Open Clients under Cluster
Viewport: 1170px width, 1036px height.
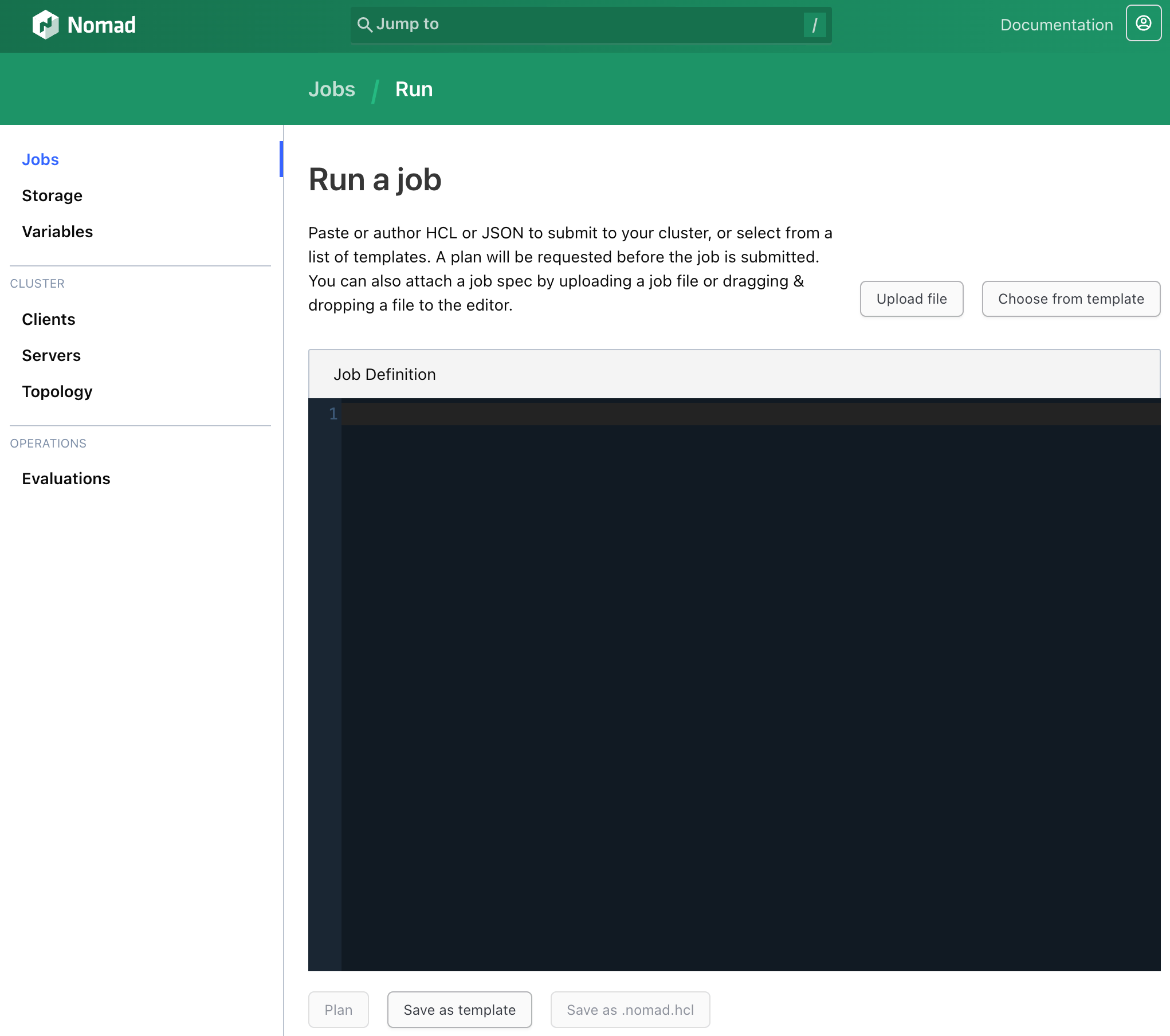49,319
